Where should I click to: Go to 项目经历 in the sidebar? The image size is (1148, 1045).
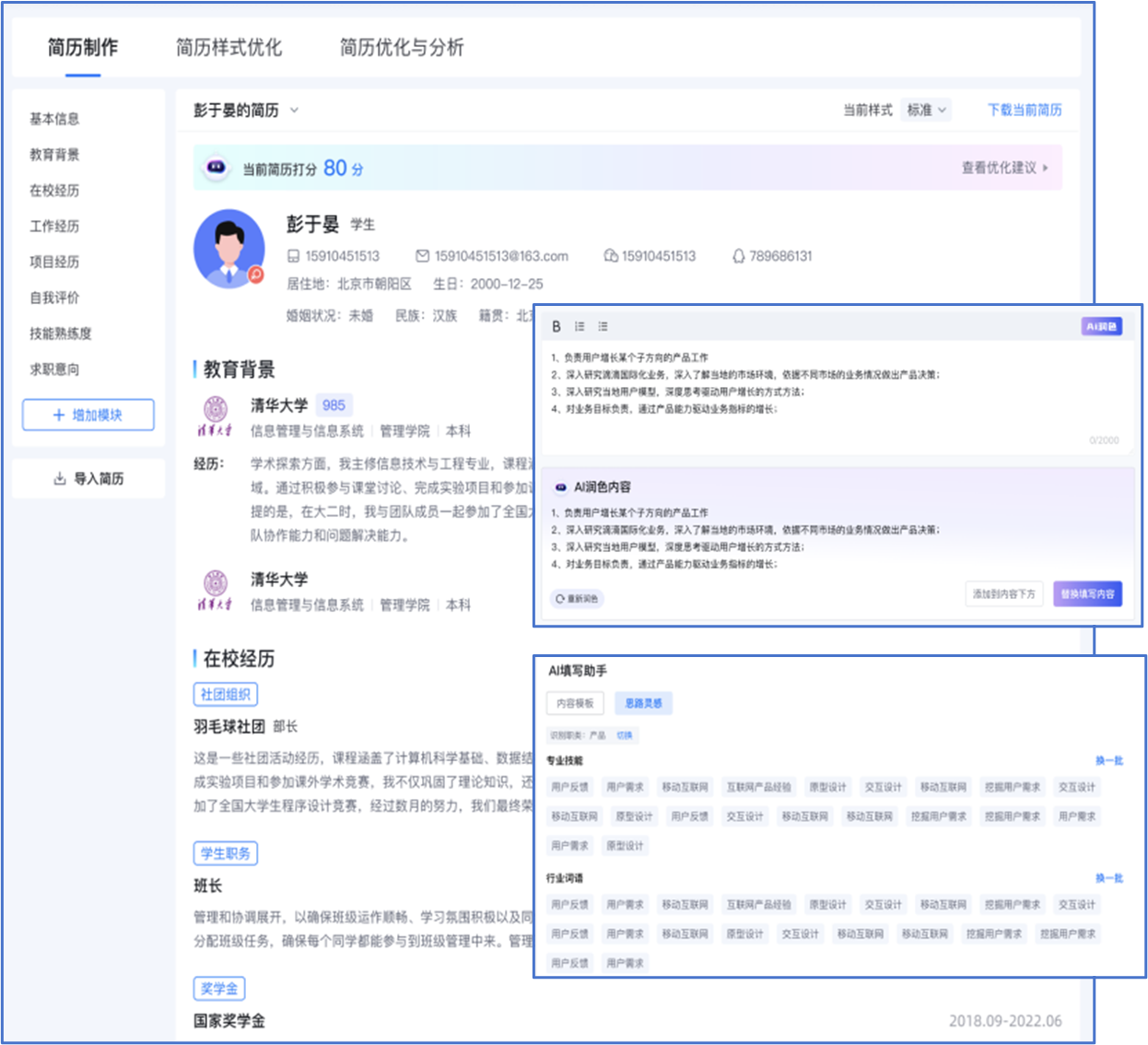tap(54, 262)
